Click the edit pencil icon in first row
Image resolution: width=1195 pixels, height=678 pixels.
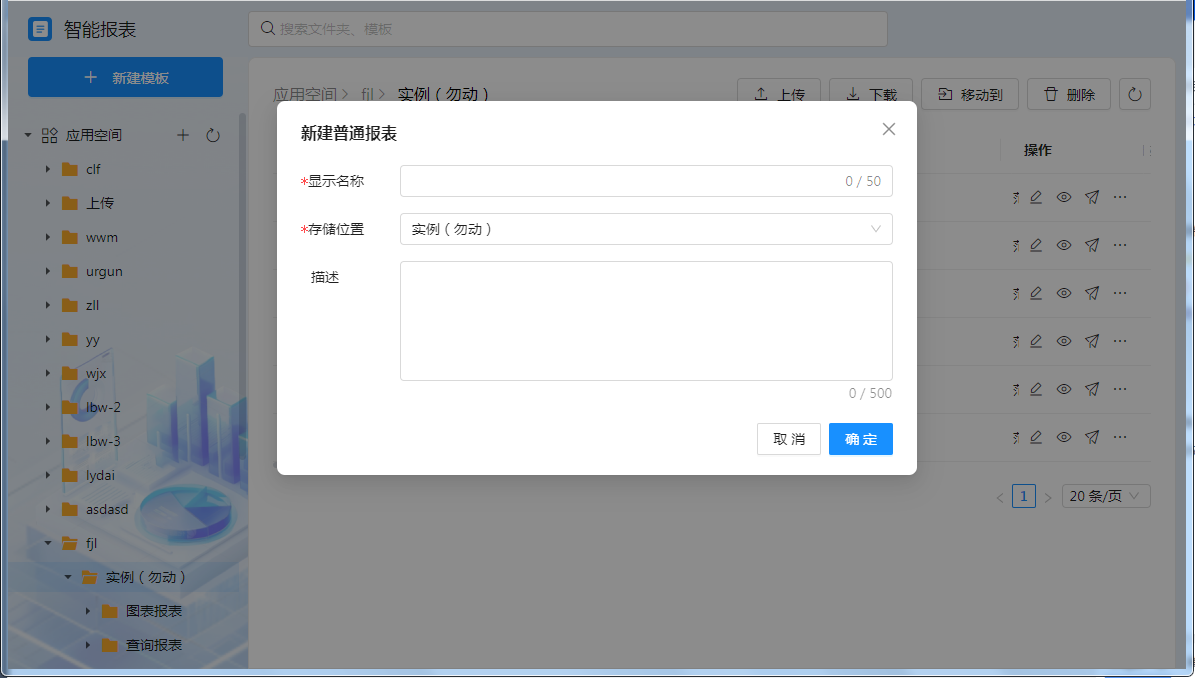click(1036, 197)
